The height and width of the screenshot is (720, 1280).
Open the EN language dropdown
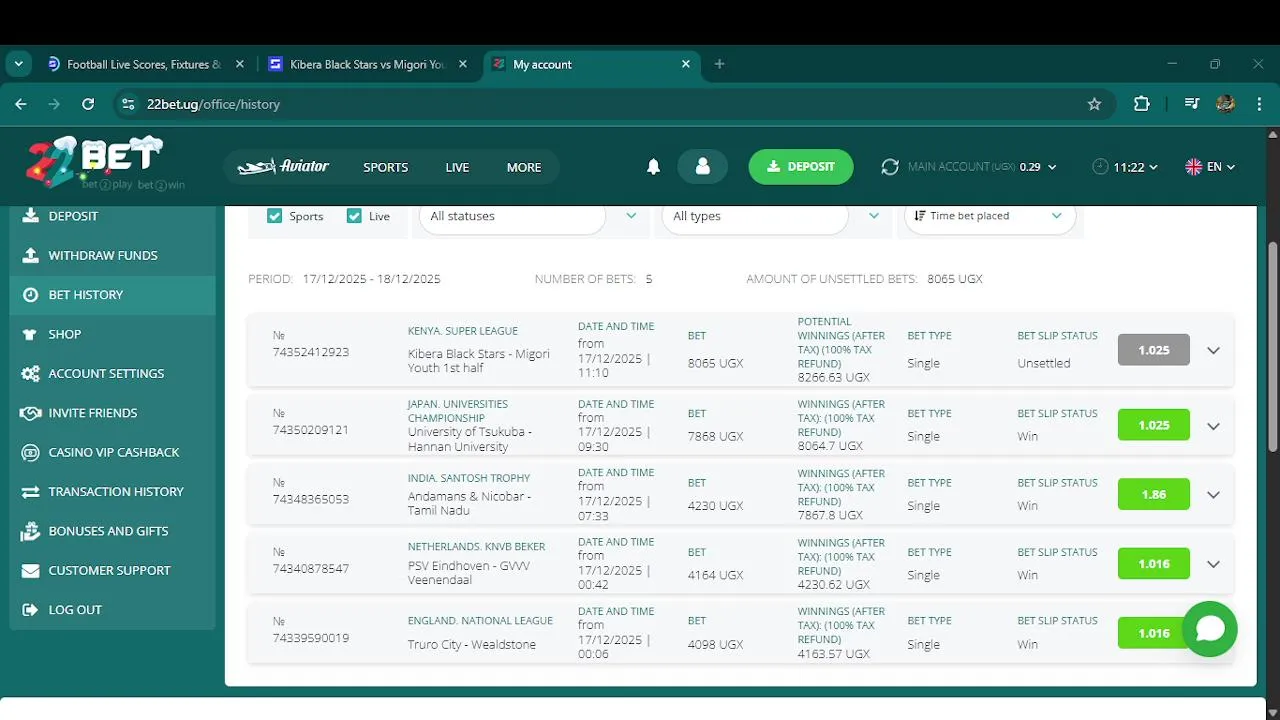point(1210,167)
